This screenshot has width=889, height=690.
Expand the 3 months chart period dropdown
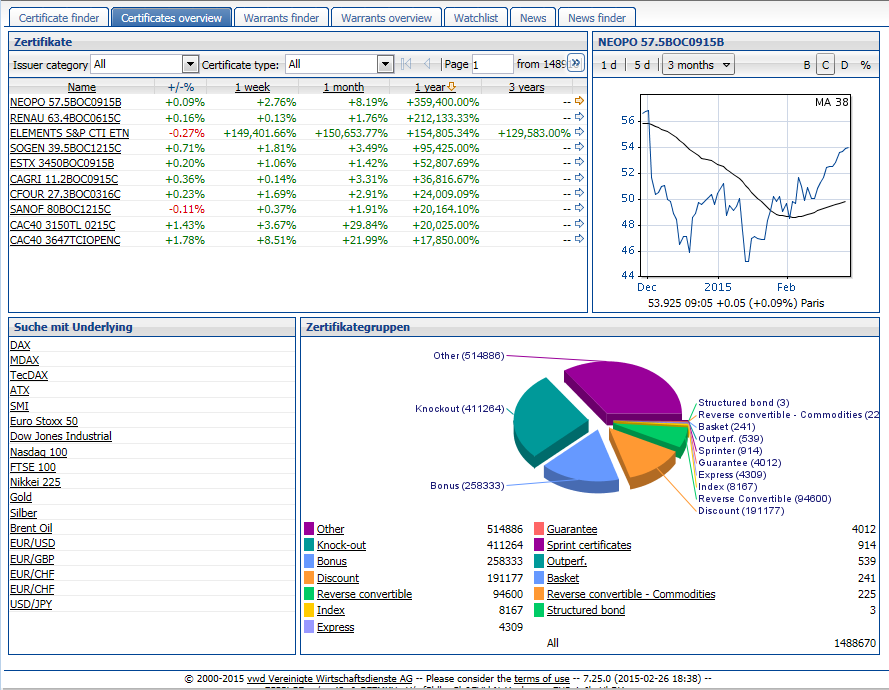click(x=699, y=65)
